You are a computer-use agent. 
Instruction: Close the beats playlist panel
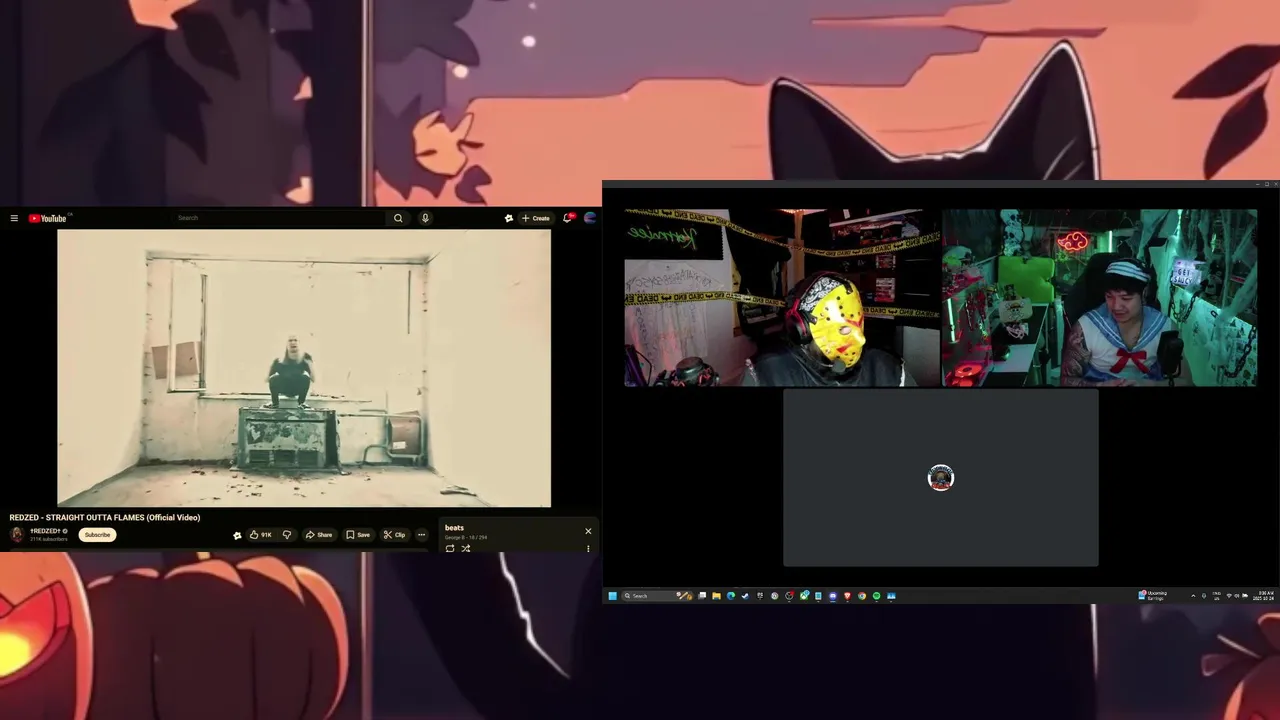click(x=588, y=531)
